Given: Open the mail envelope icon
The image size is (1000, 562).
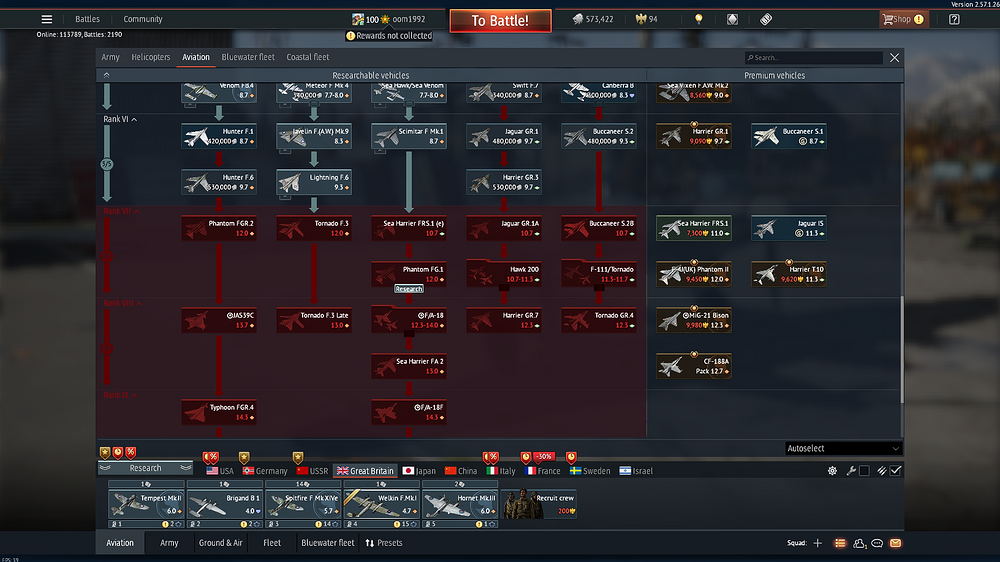Looking at the screenshot, I should coord(895,543).
